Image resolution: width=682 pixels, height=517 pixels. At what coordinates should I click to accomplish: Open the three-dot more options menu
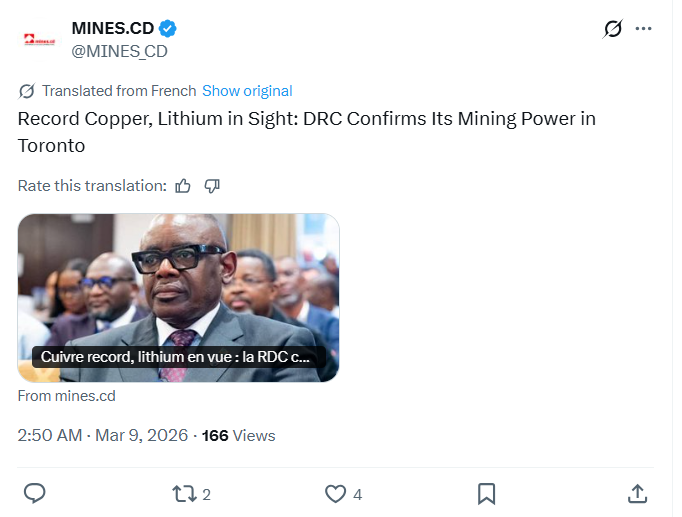644,28
